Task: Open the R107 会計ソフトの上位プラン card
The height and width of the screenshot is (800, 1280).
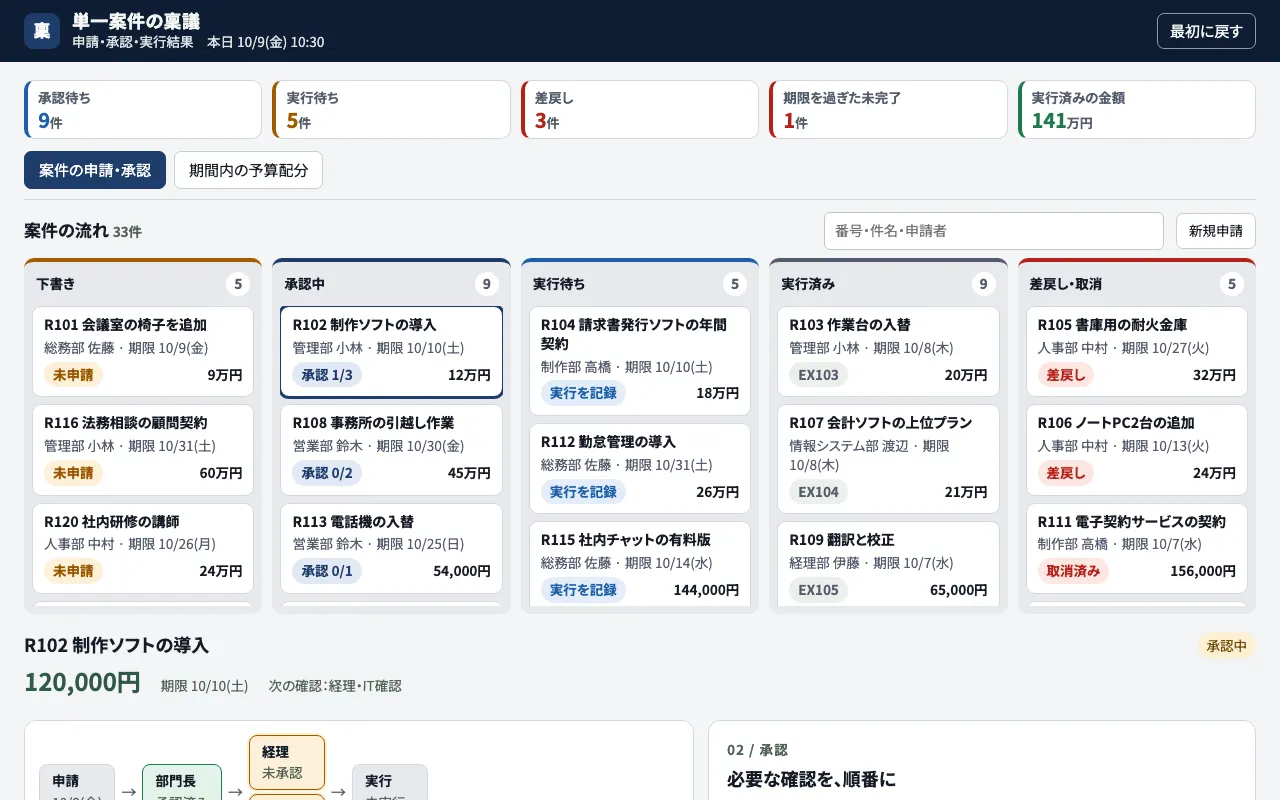Action: [888, 460]
